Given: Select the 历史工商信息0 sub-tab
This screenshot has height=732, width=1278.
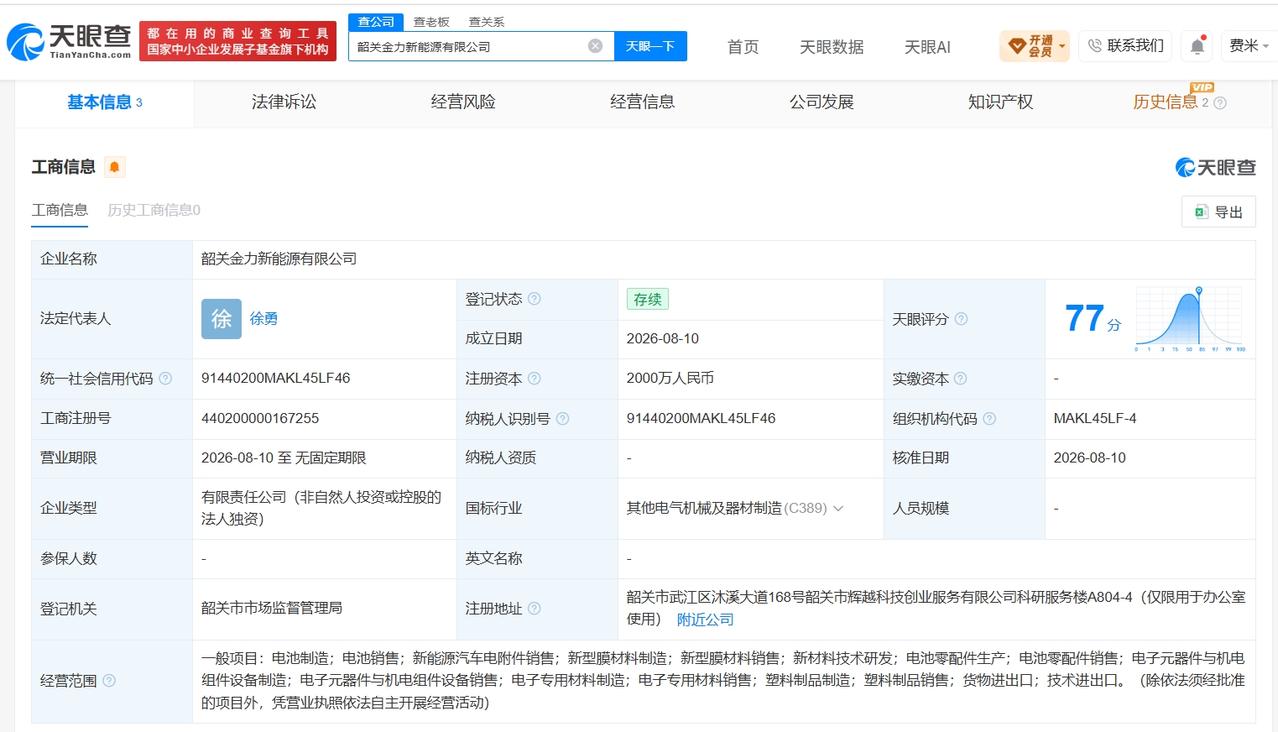Looking at the screenshot, I should click(x=154, y=210).
